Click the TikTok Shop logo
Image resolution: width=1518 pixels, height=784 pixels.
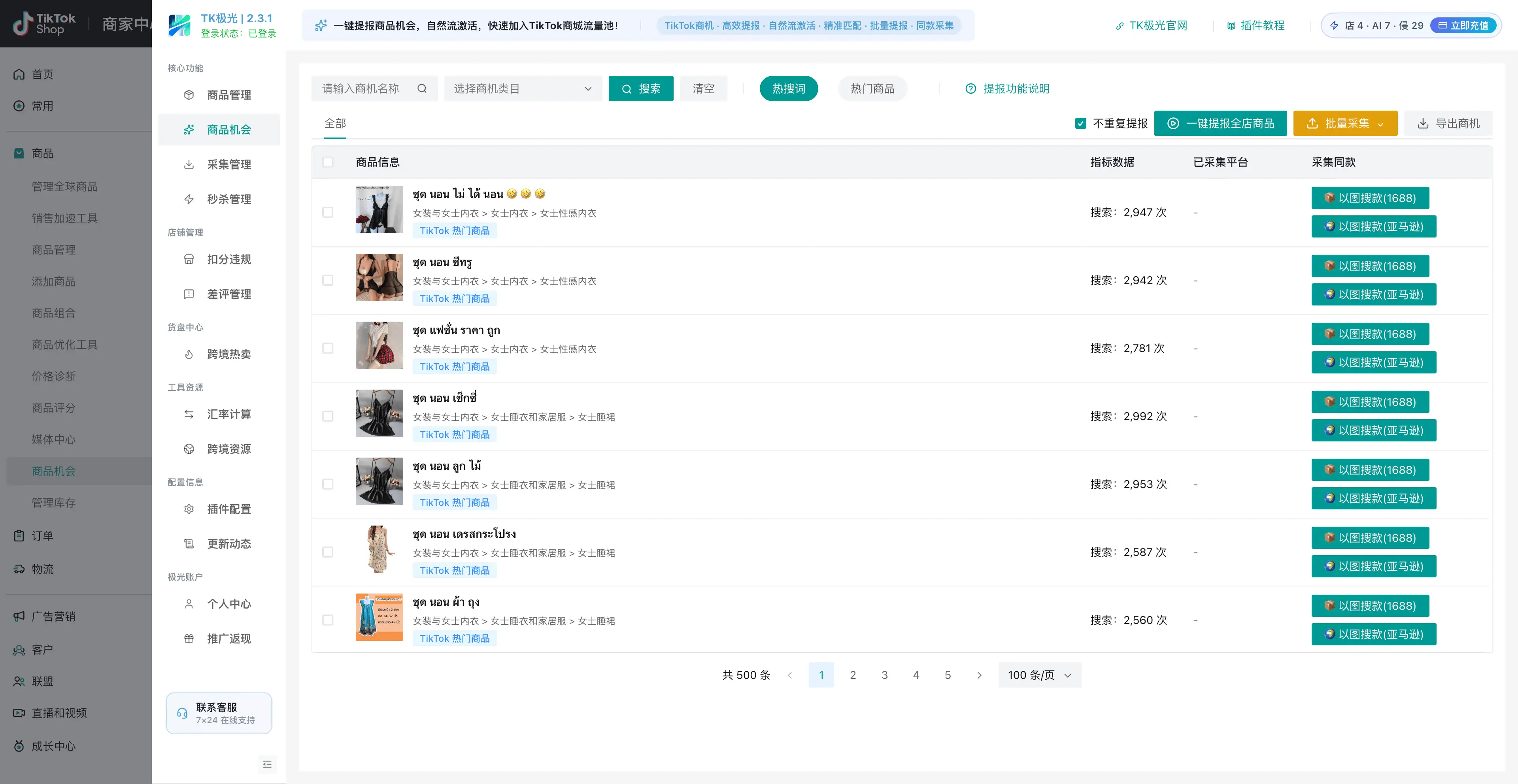[x=44, y=24]
